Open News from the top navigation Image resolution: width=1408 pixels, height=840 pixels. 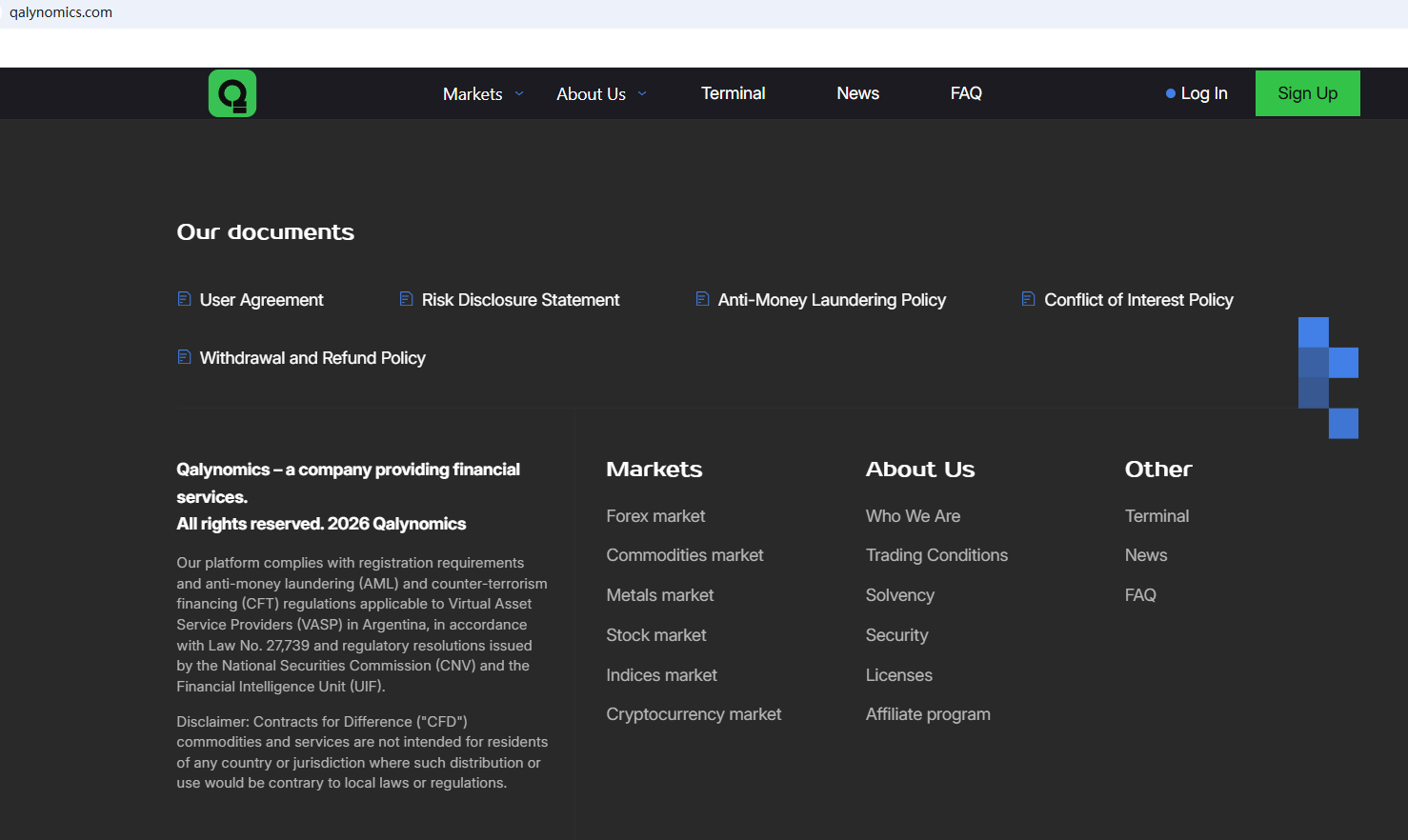[857, 93]
